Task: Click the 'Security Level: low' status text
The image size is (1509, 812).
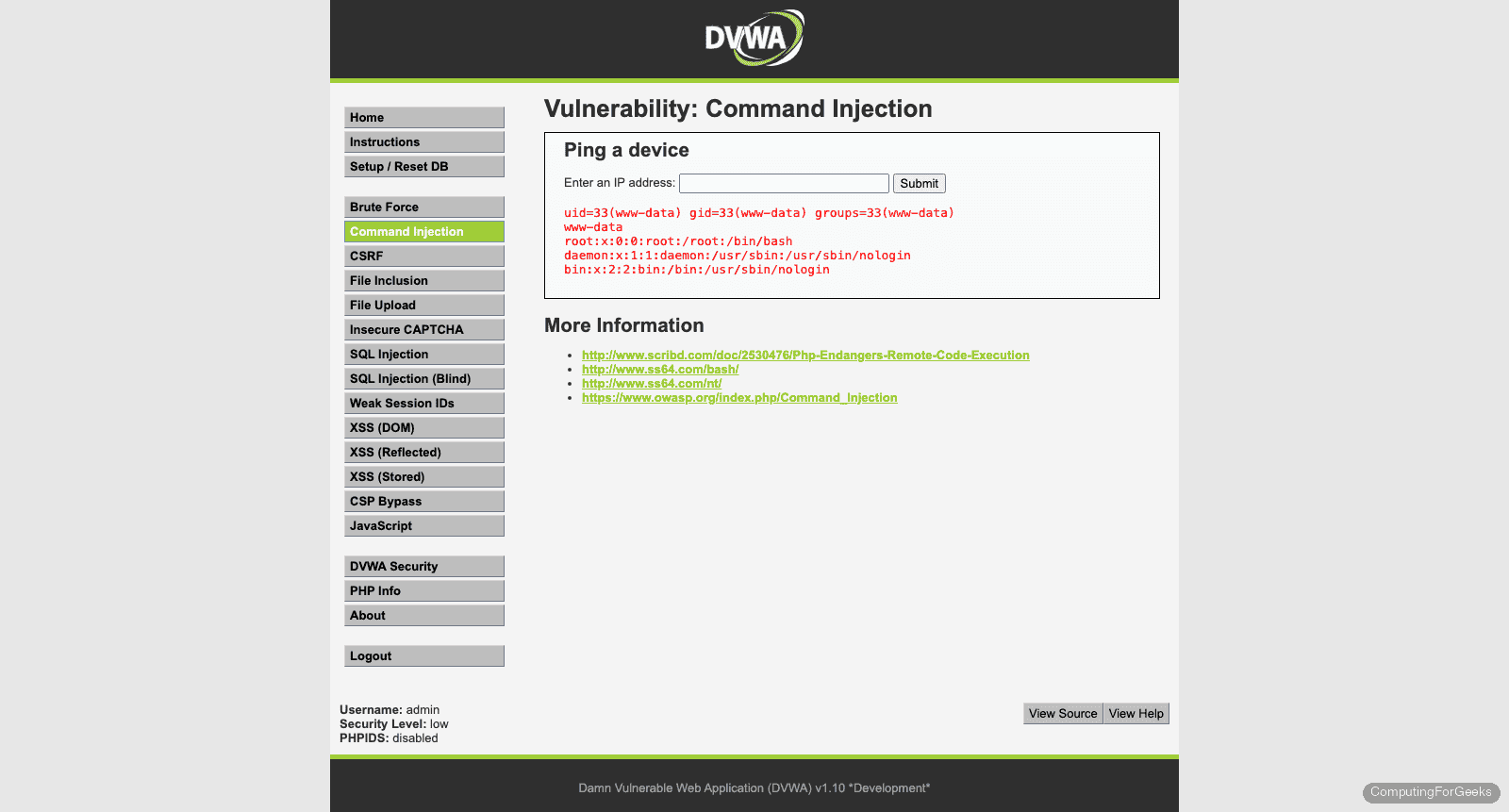Action: pos(394,724)
